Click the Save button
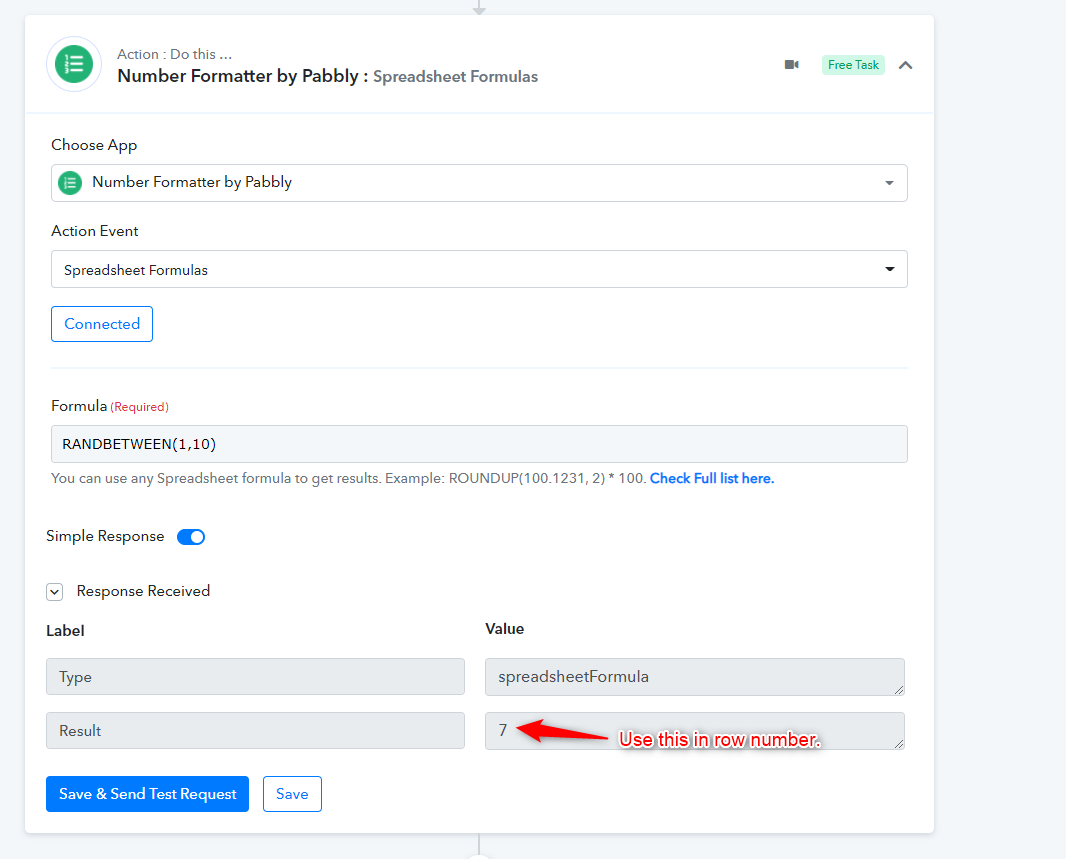The image size is (1066, 859). (x=292, y=794)
